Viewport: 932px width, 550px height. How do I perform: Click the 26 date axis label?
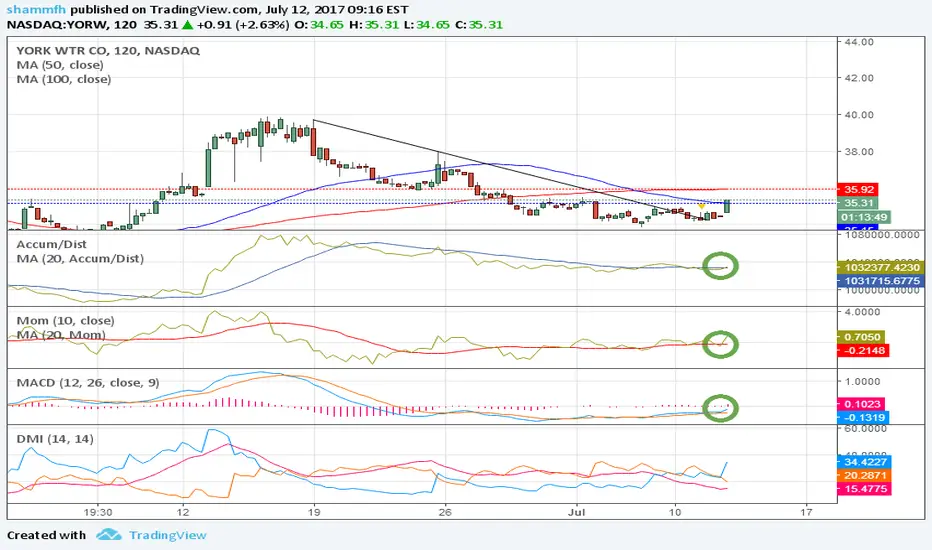point(445,512)
